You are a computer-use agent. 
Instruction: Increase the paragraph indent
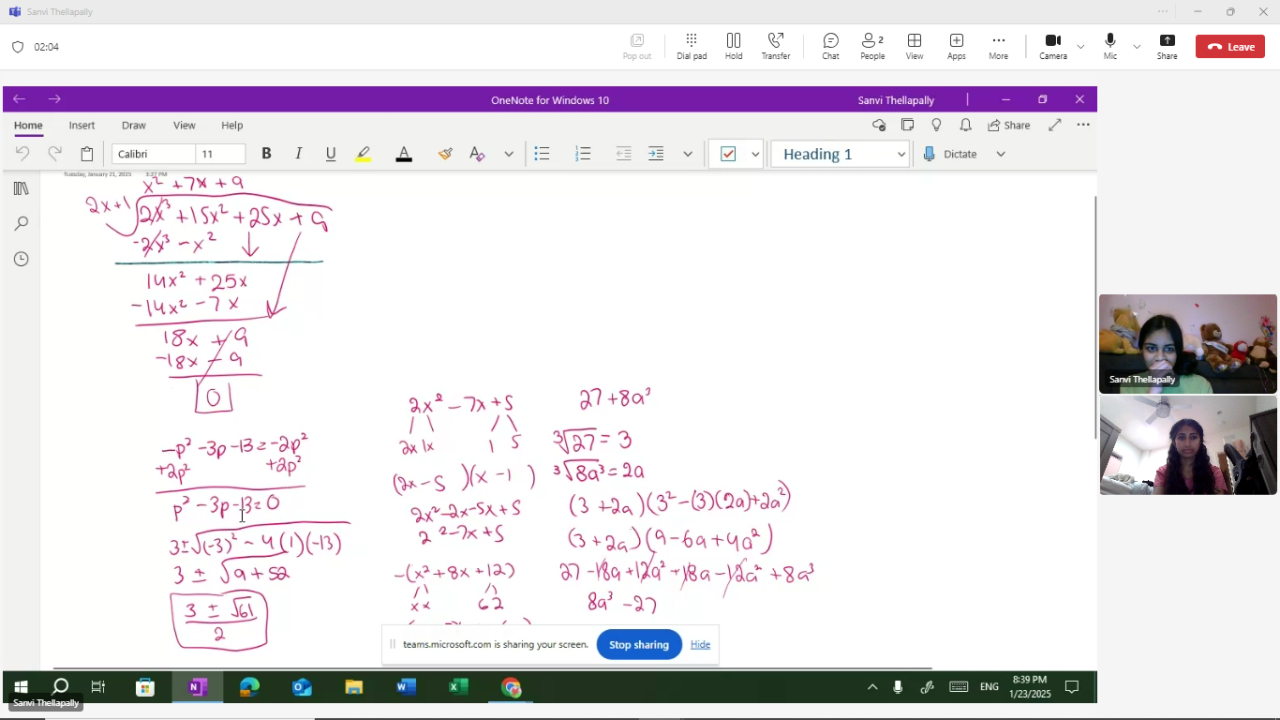pyautogui.click(x=656, y=154)
